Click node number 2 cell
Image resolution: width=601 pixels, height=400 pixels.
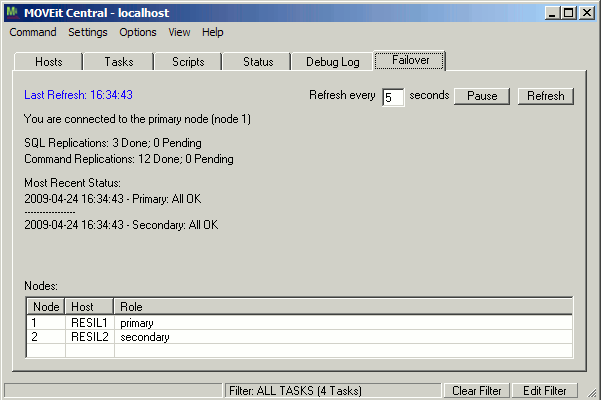coord(46,337)
